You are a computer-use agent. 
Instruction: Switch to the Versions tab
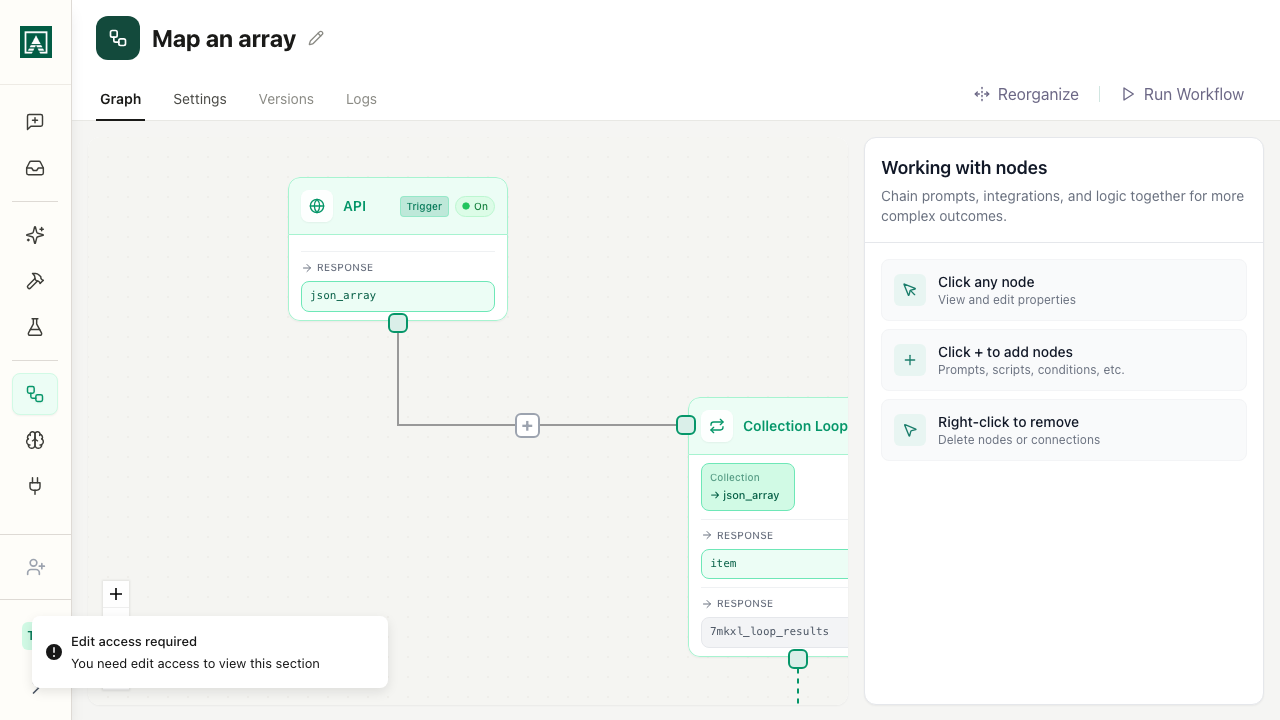pos(286,99)
